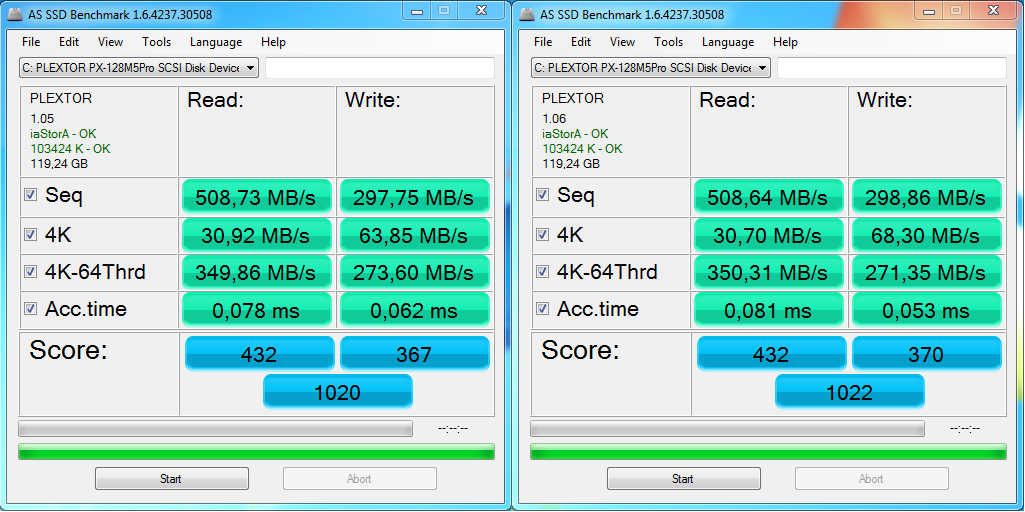Viewport: 1025px width, 512px height.
Task: Click 4K write result 68,30 MB/s
Action: pyautogui.click(x=926, y=235)
